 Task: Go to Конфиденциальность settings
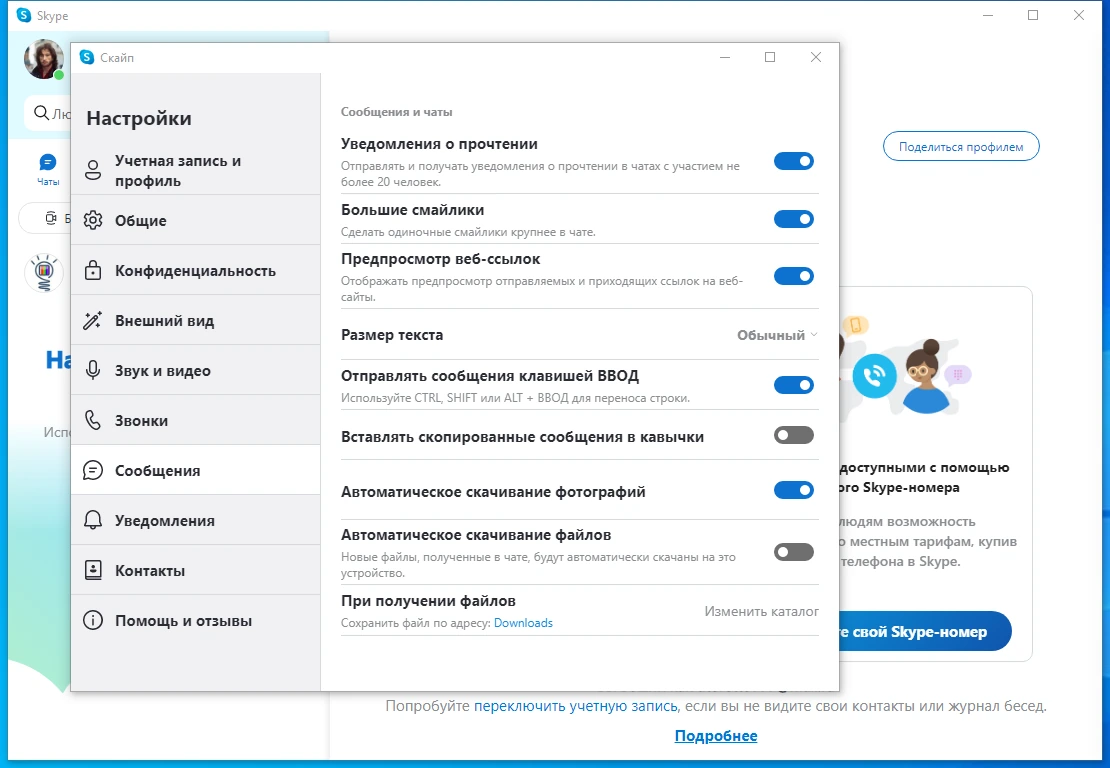tap(196, 270)
